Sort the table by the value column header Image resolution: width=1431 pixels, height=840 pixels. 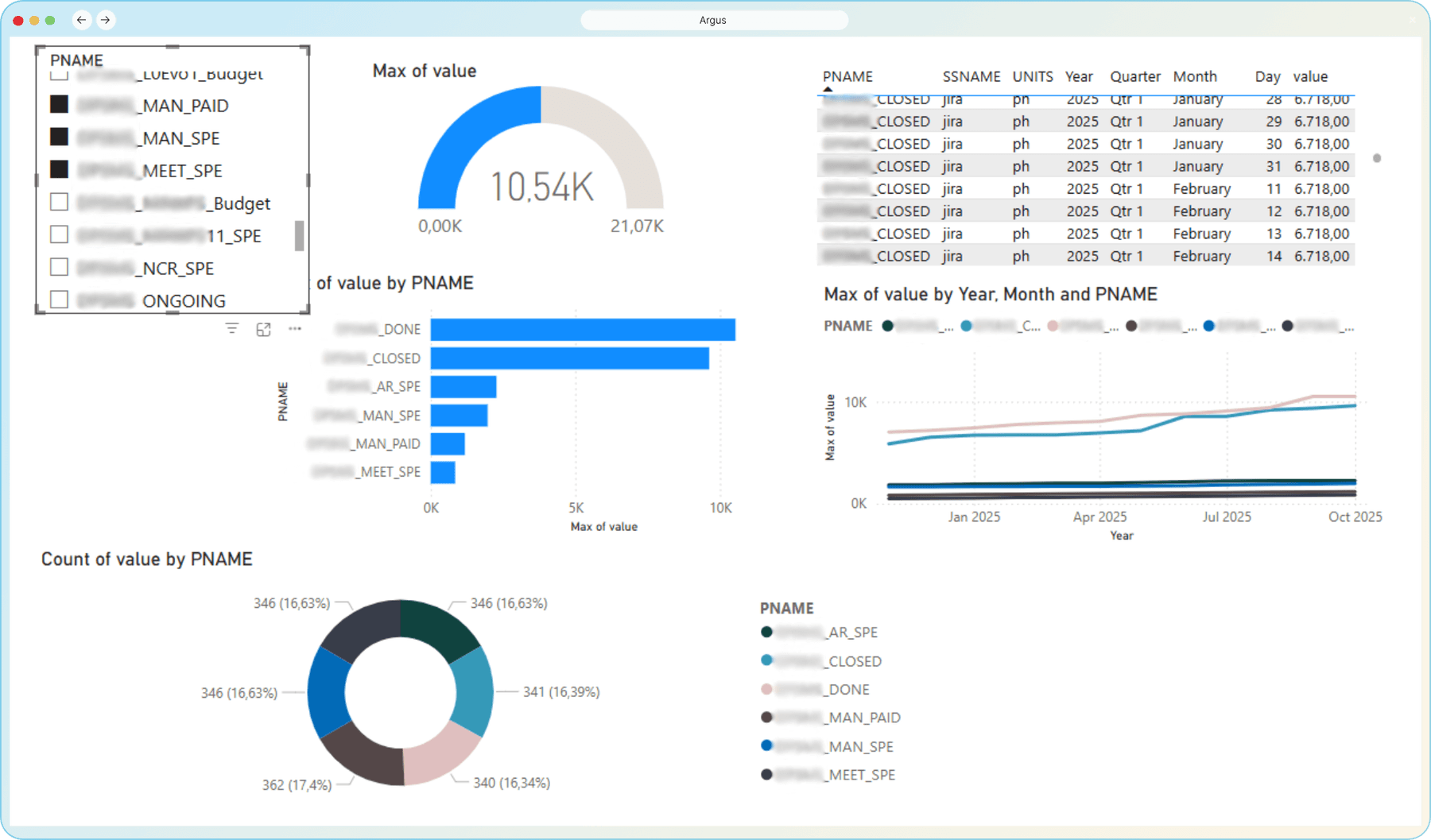coord(1309,76)
